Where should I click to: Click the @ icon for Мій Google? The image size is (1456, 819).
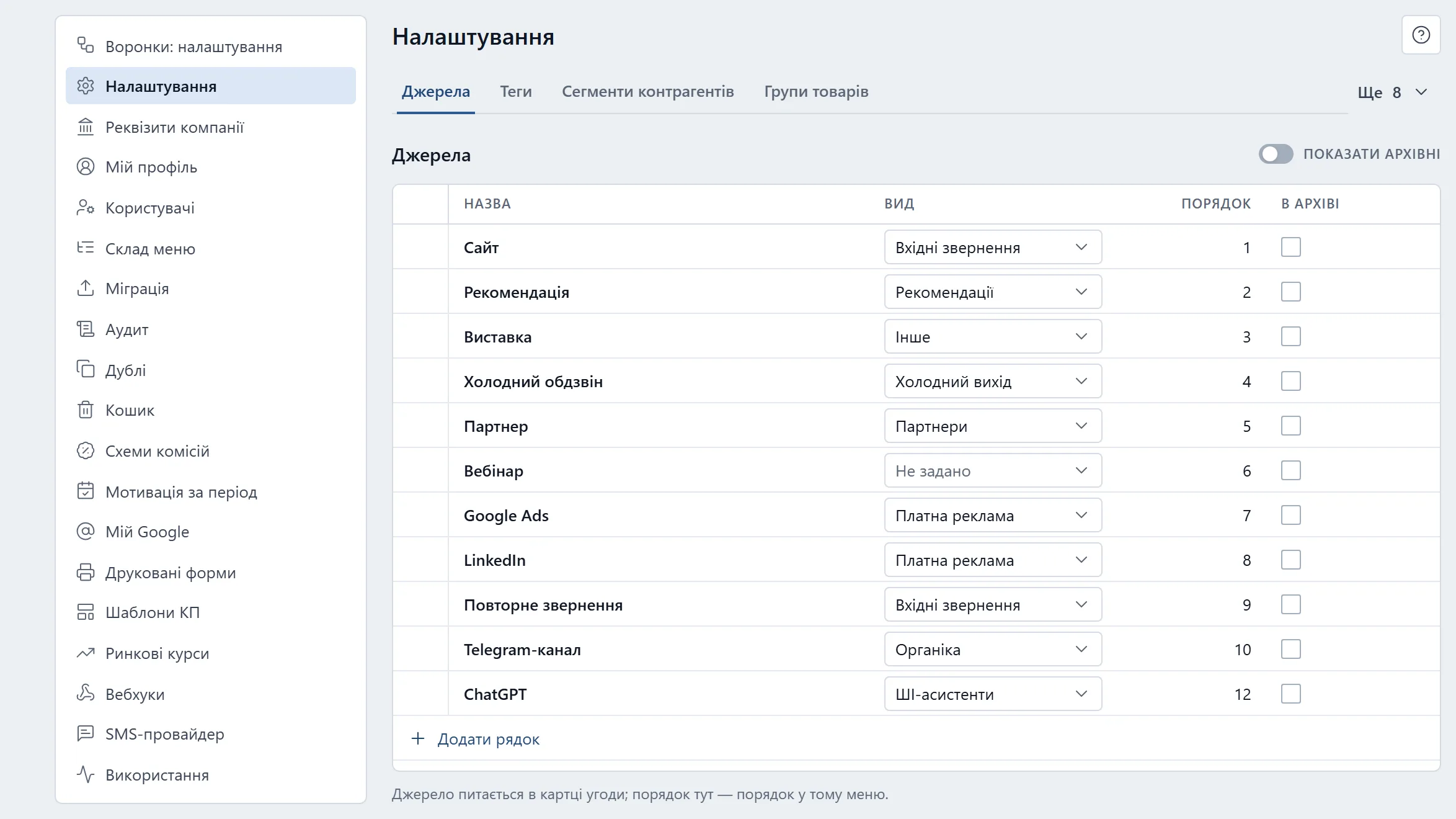tap(86, 531)
